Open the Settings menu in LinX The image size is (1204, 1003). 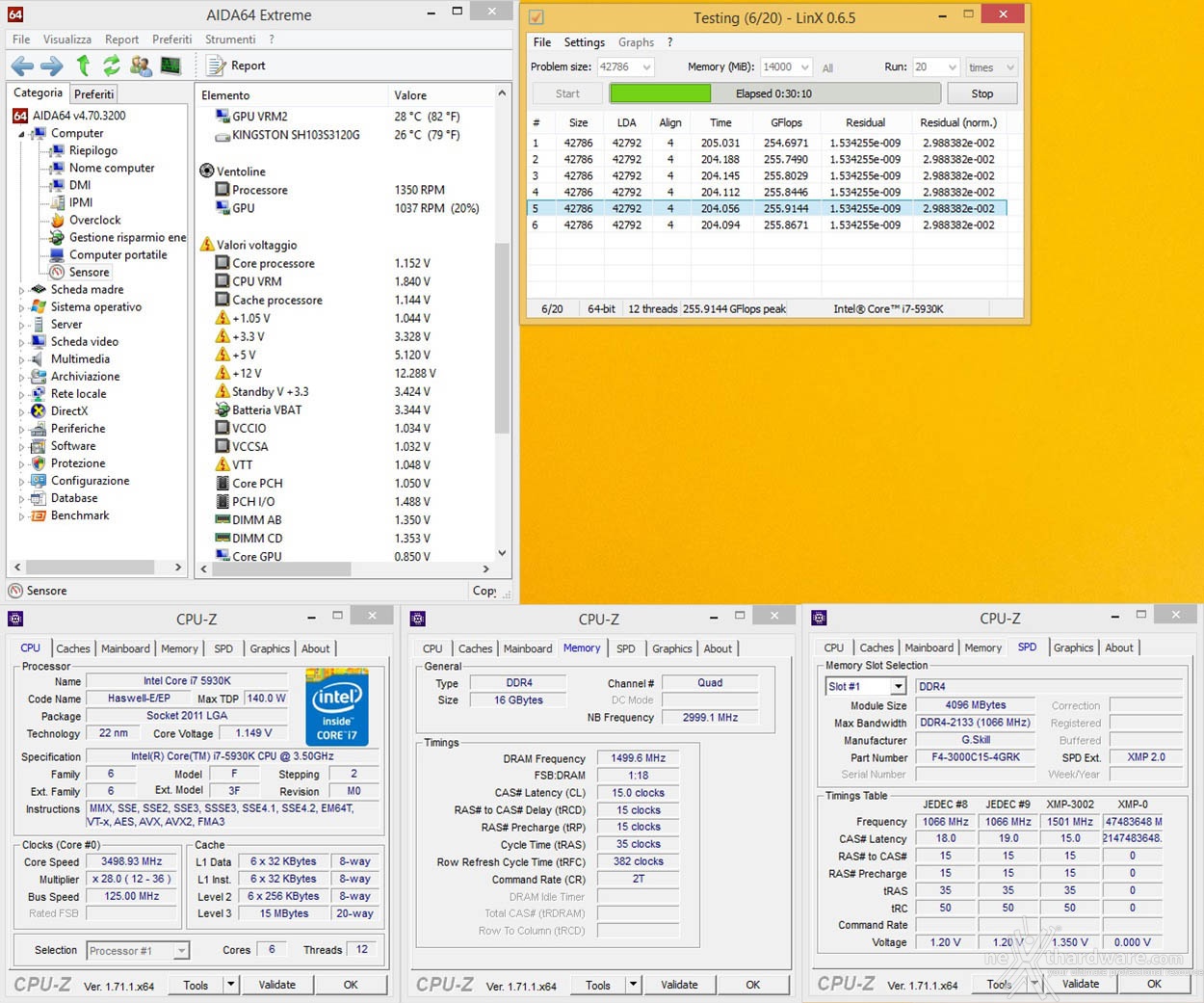(584, 42)
